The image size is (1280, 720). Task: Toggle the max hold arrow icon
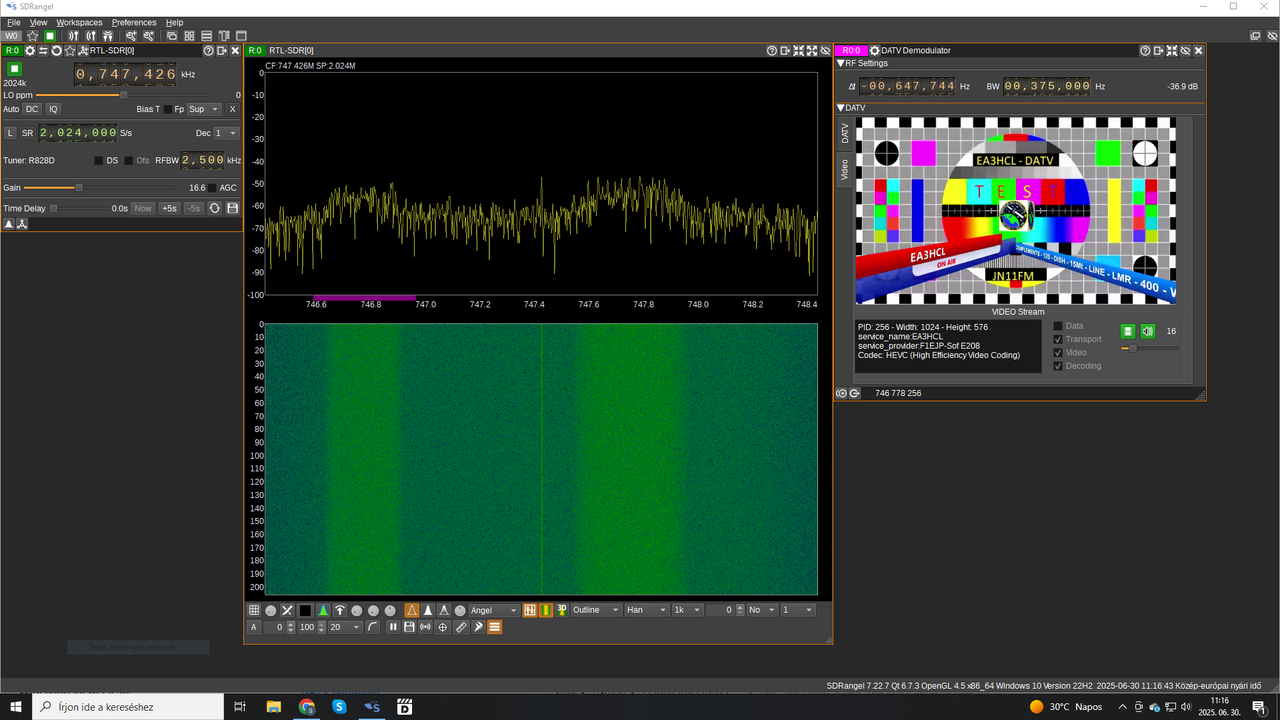point(340,610)
